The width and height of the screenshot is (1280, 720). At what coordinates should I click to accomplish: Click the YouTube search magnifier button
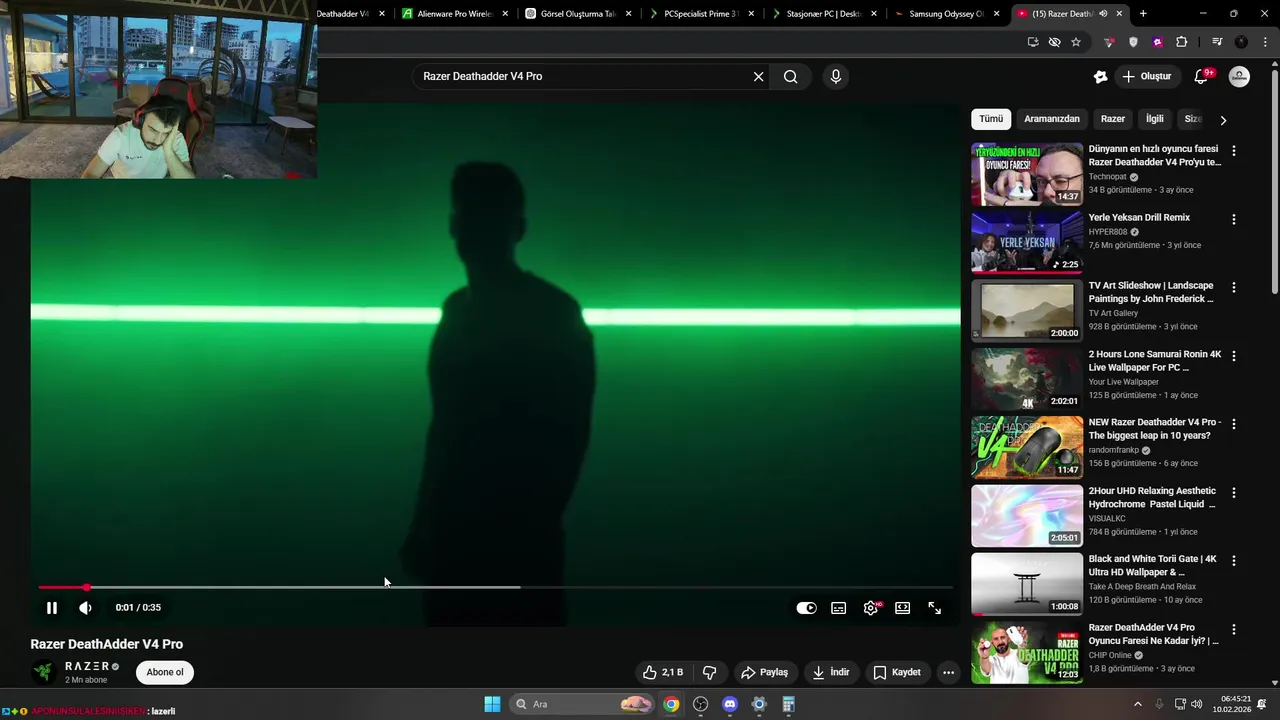(791, 76)
